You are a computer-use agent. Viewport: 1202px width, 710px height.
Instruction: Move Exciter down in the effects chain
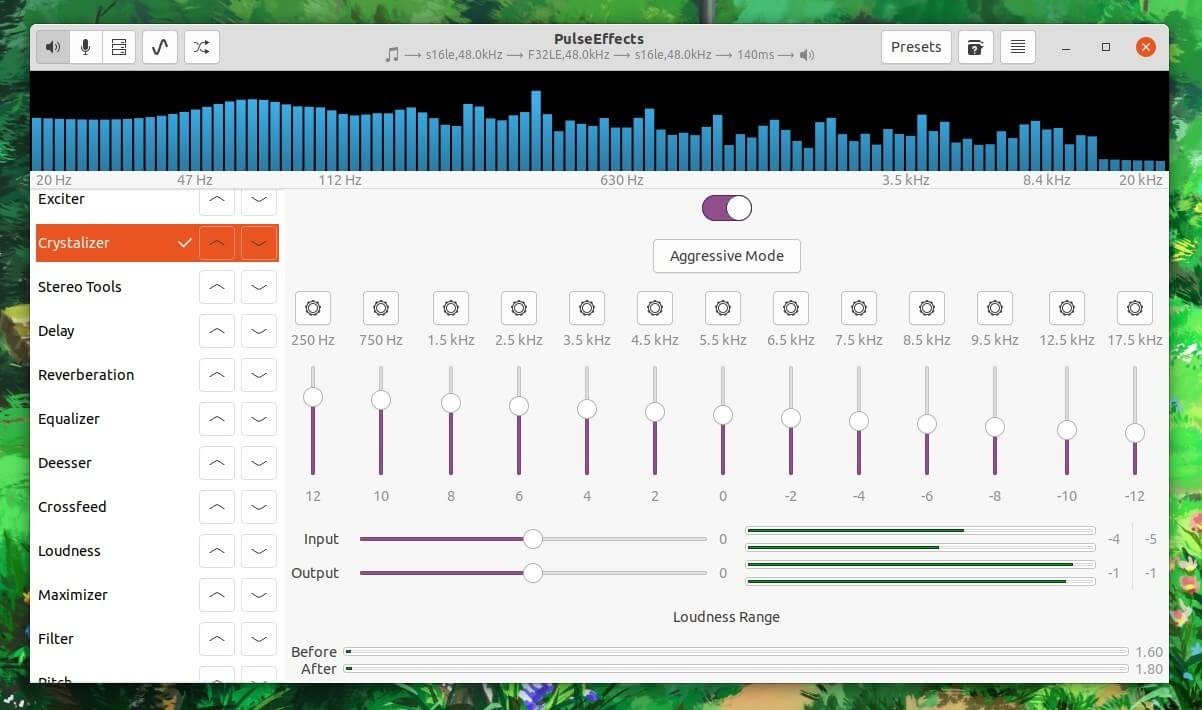(x=258, y=201)
